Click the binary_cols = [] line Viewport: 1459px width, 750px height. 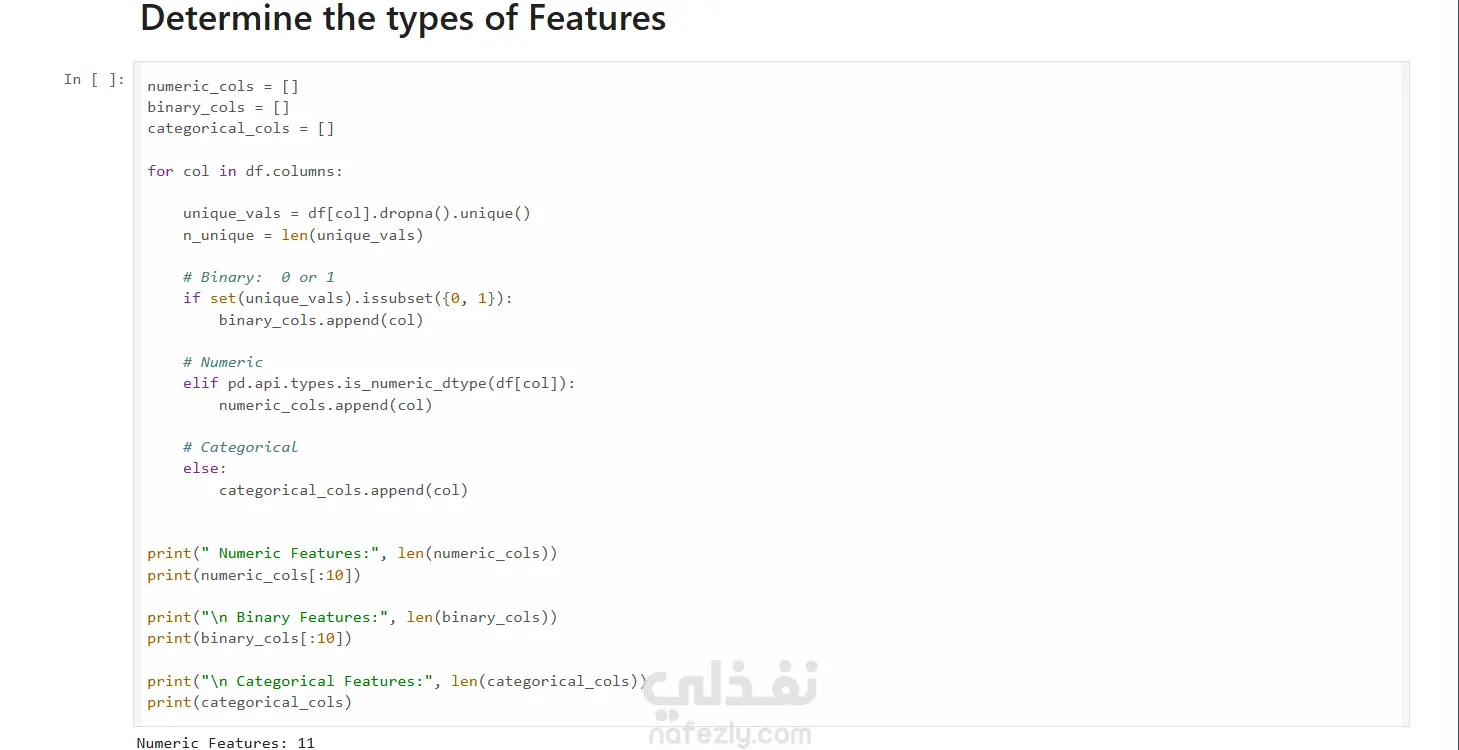(x=219, y=107)
